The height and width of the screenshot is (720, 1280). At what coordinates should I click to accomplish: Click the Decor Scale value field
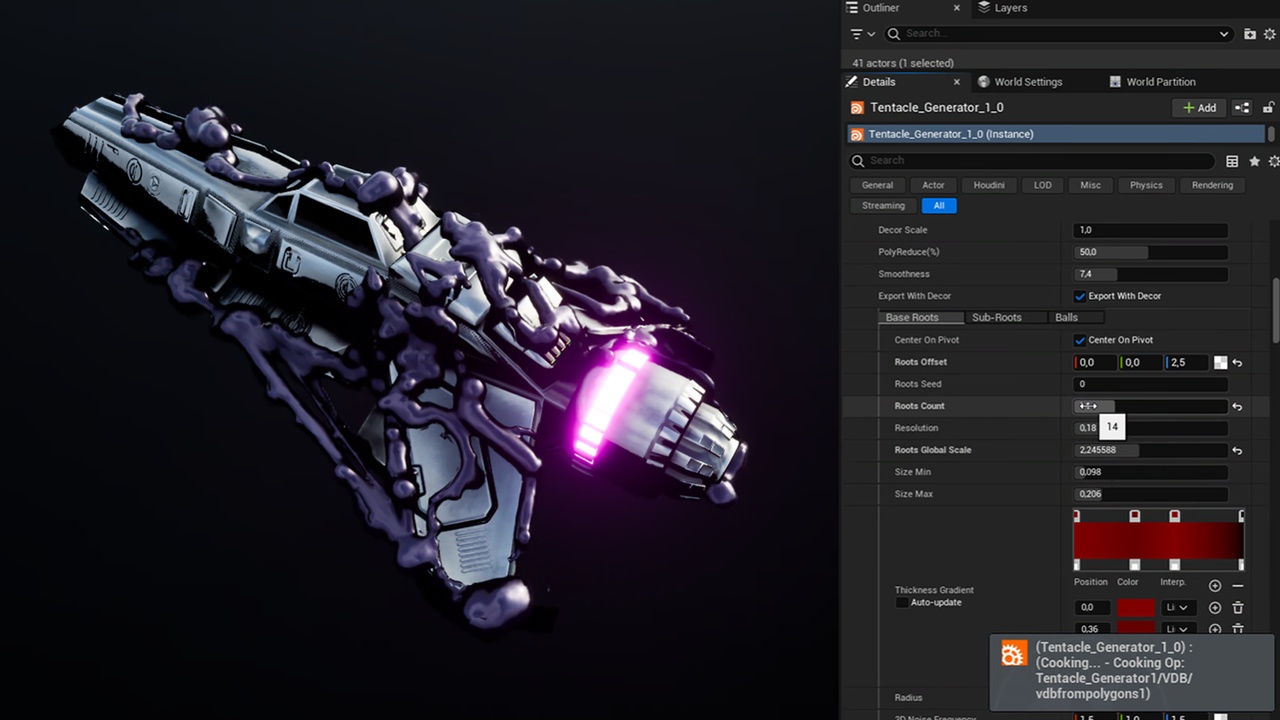click(1151, 230)
